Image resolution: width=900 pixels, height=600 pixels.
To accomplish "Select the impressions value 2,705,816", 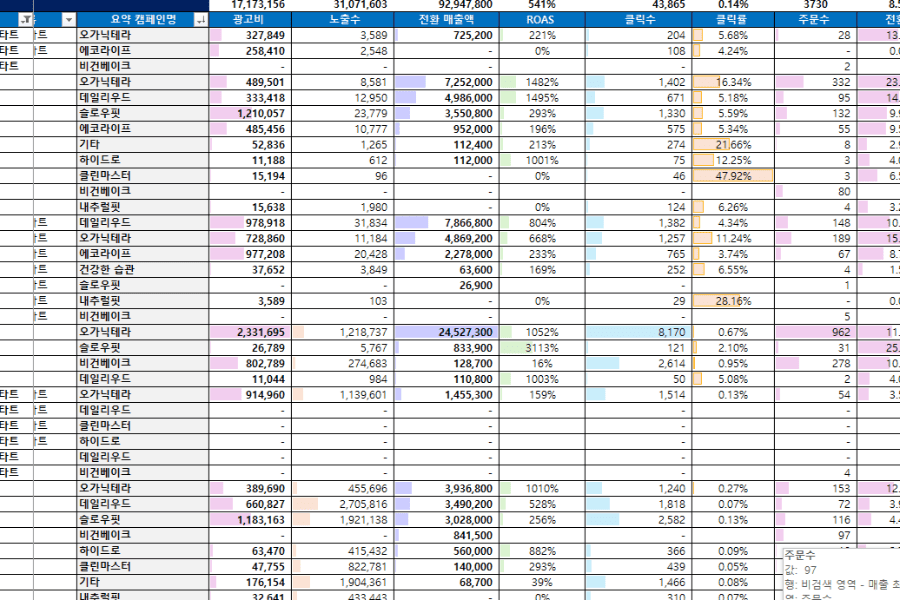I will tap(343, 504).
